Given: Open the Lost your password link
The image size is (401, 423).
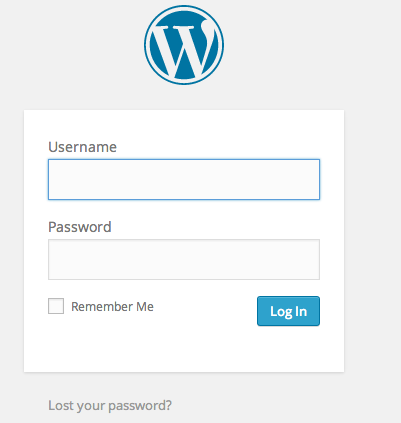Looking at the screenshot, I should [110, 405].
